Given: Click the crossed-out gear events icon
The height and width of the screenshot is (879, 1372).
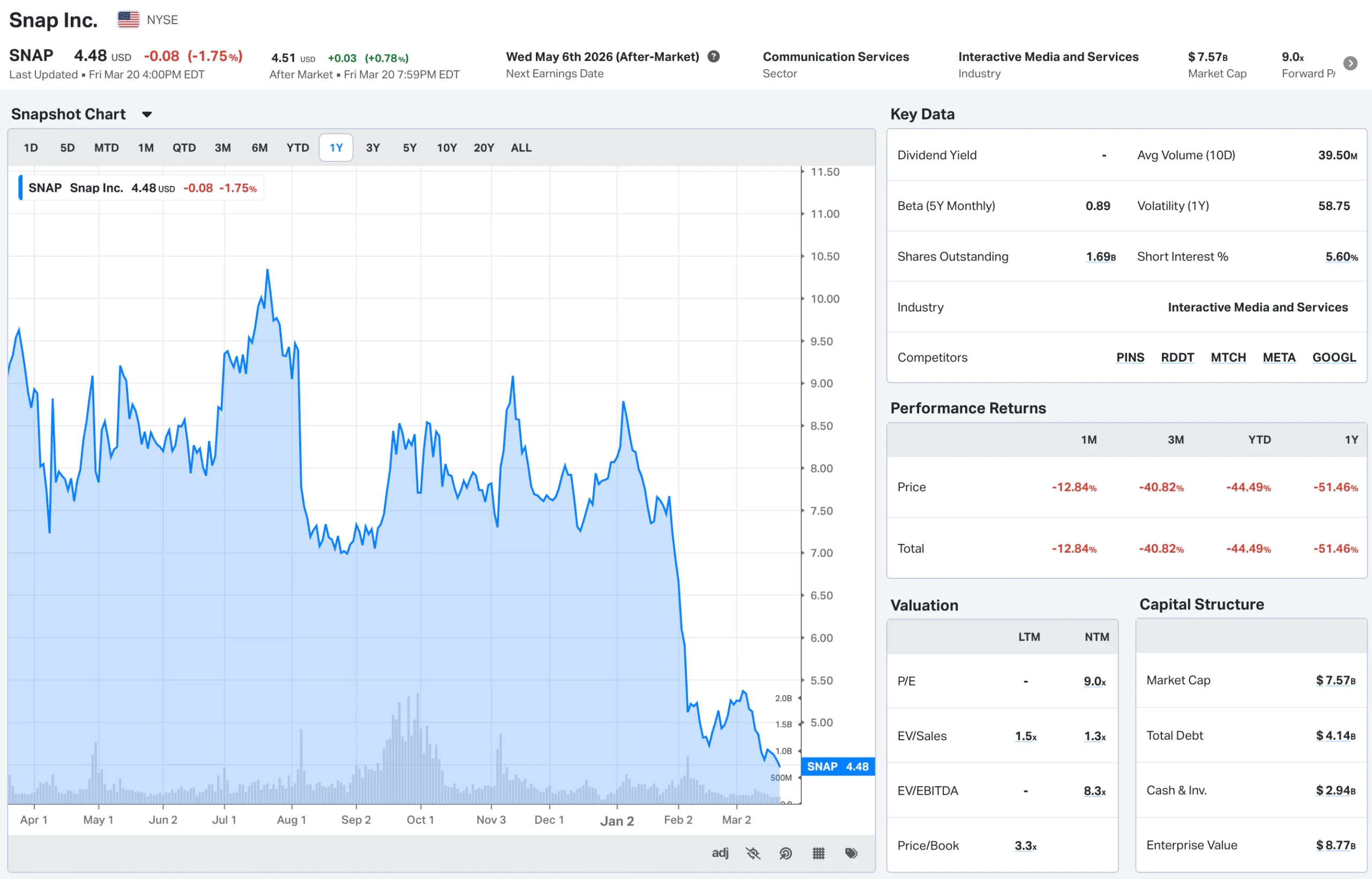Looking at the screenshot, I should pyautogui.click(x=753, y=853).
